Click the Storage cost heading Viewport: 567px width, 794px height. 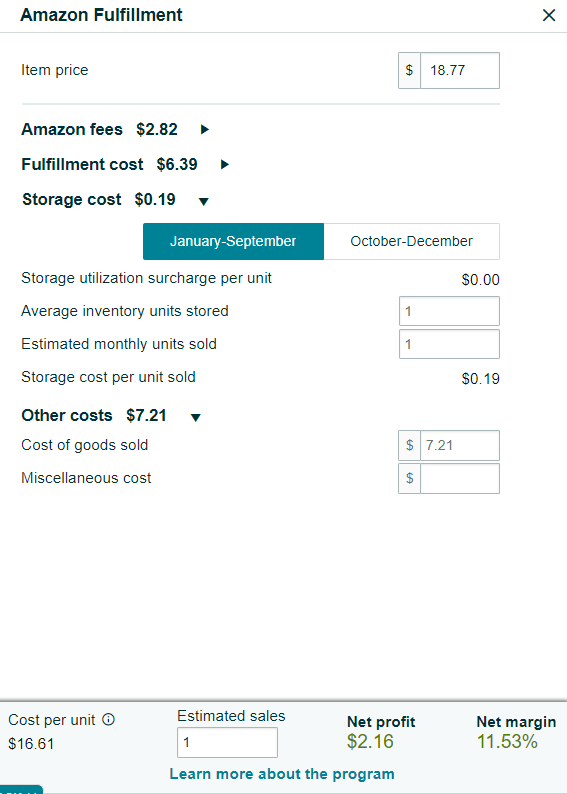click(x=72, y=200)
